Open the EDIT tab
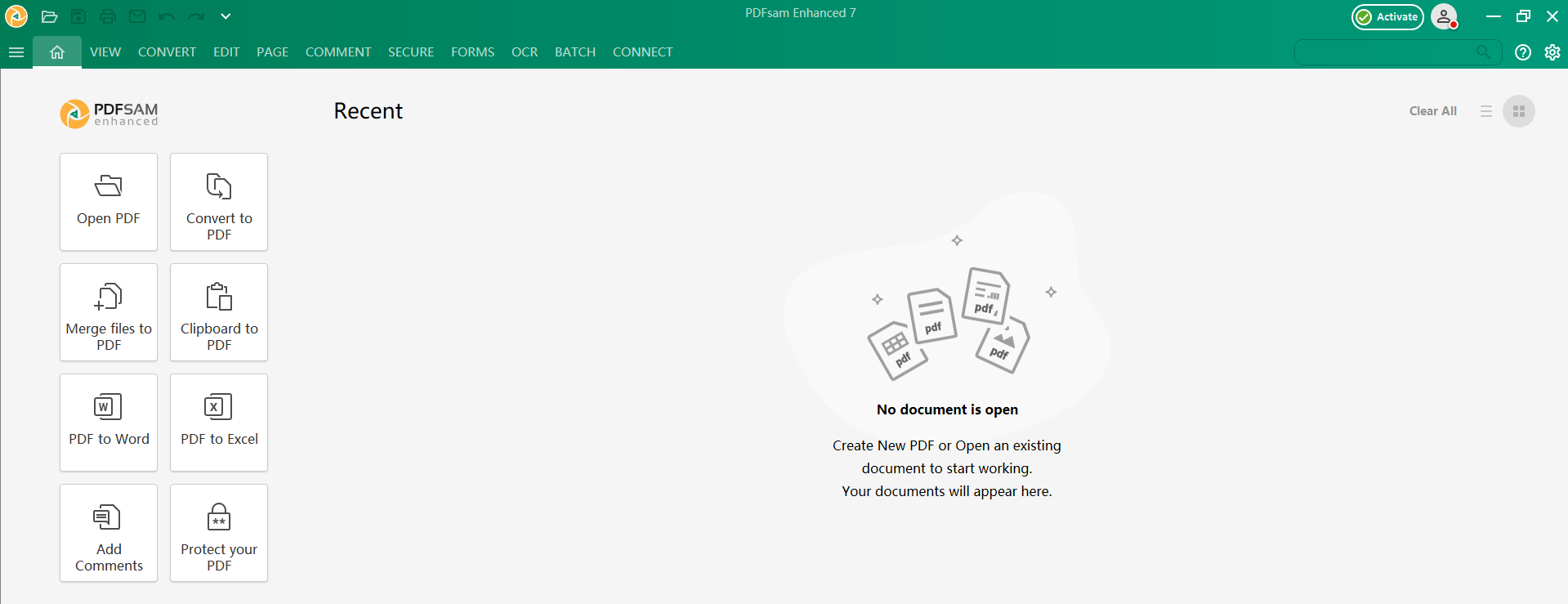The width and height of the screenshot is (1568, 604). [x=226, y=52]
